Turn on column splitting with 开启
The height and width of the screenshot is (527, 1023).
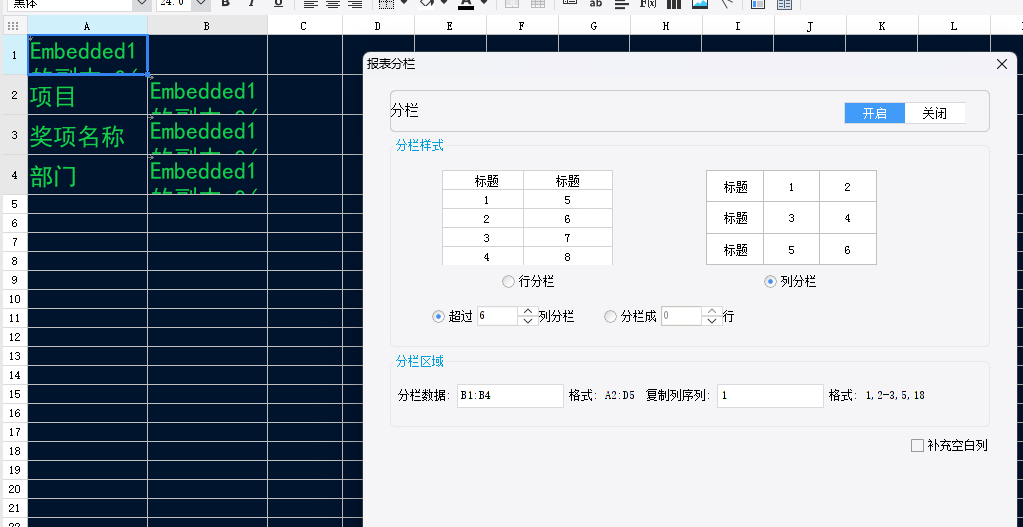tap(874, 113)
